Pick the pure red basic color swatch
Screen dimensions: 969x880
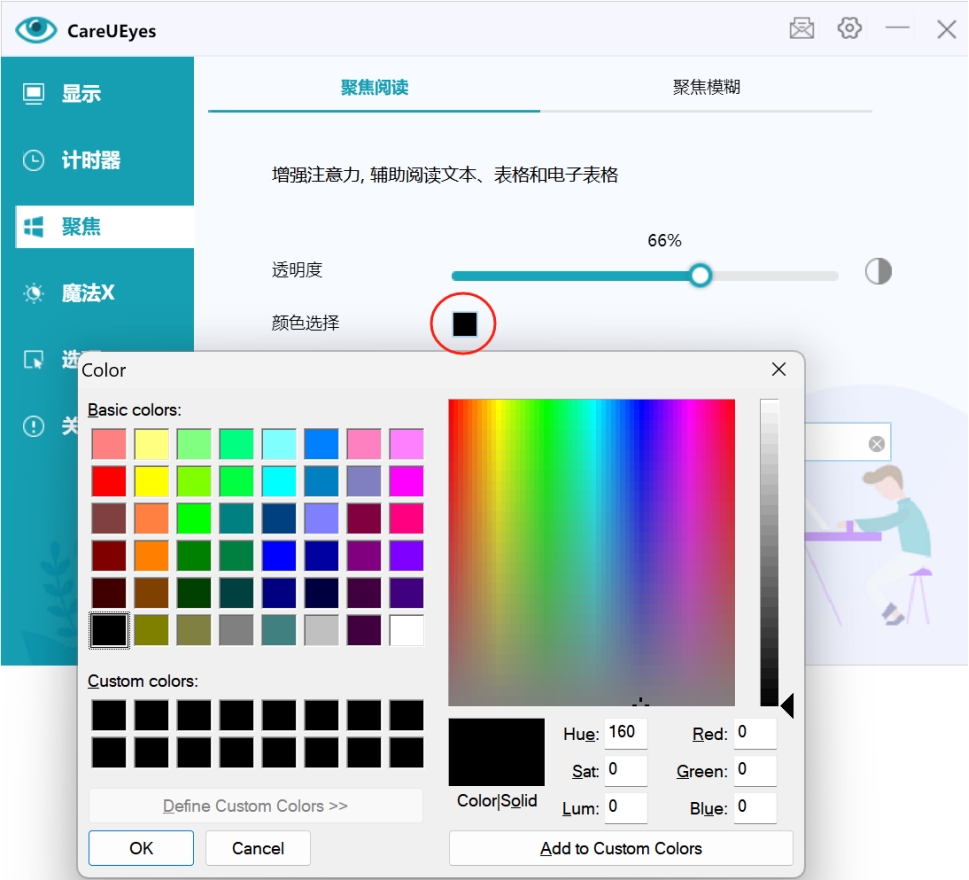[109, 481]
